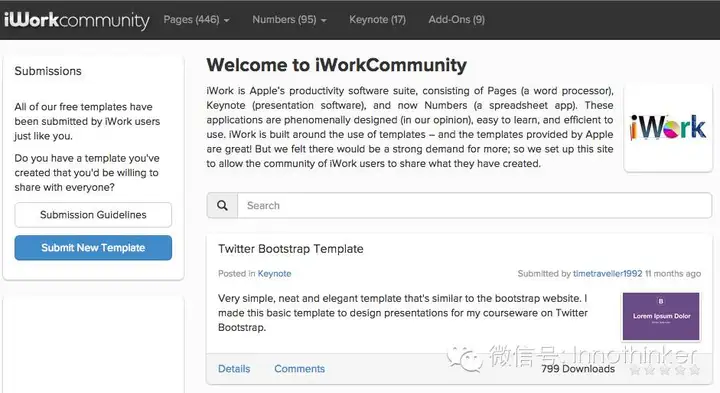Image resolution: width=720 pixels, height=393 pixels.
Task: Click the 11 months ago timestamp
Action: [673, 274]
